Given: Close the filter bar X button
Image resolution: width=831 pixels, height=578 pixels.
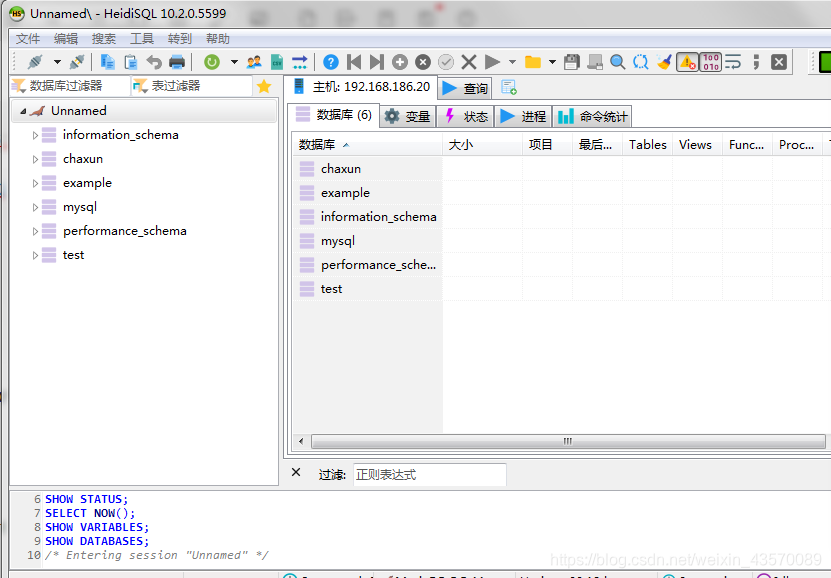Looking at the screenshot, I should 296,473.
